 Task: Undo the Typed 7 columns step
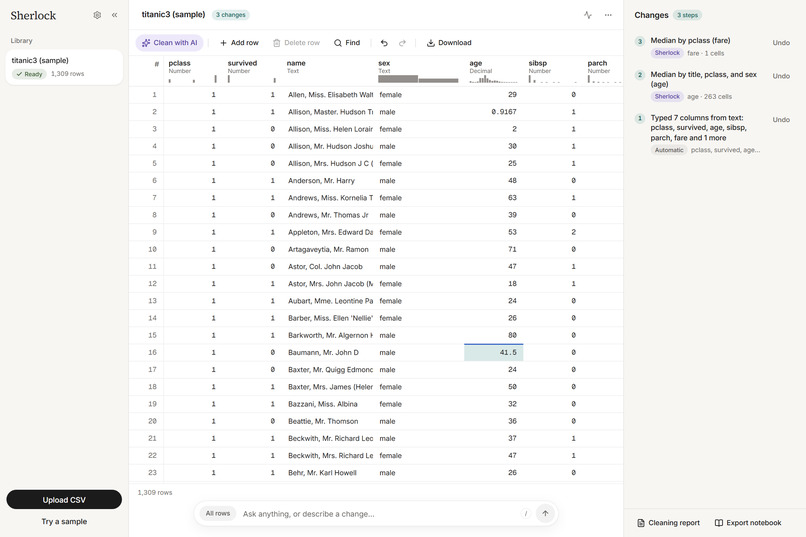click(781, 120)
